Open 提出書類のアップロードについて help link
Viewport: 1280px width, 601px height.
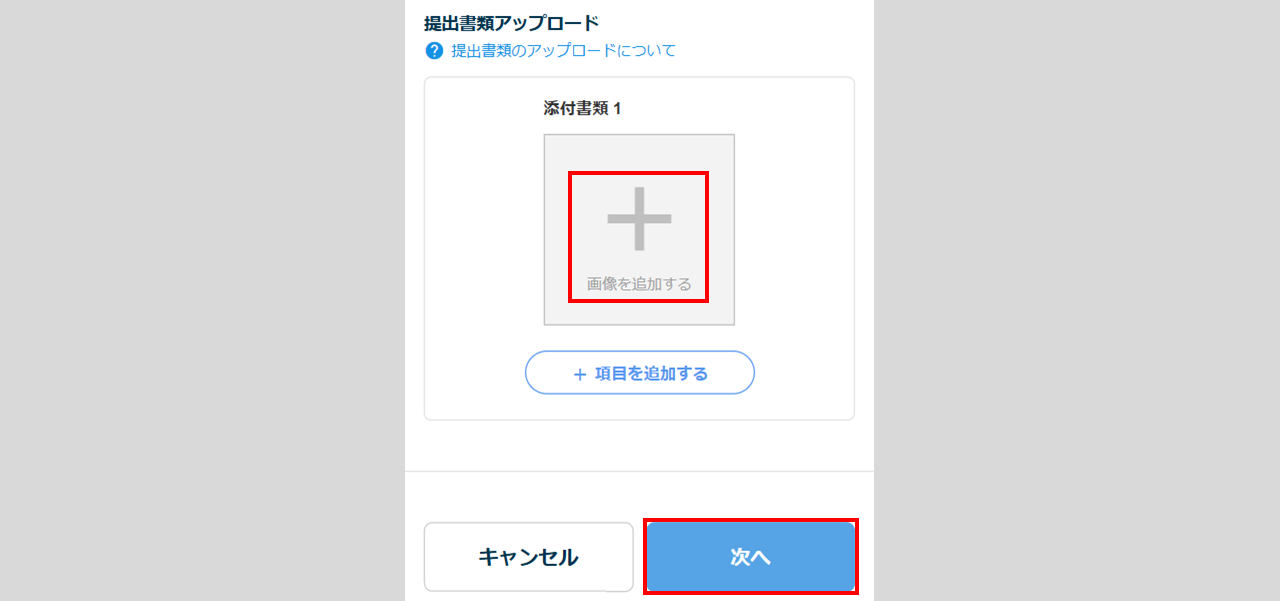point(563,50)
